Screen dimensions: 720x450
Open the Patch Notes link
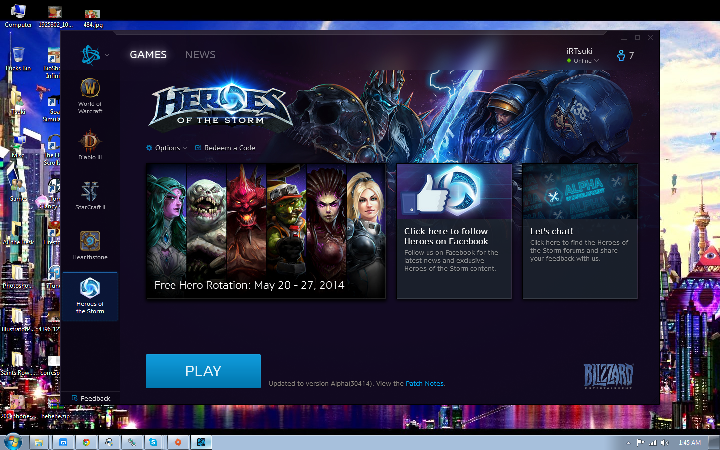425,383
